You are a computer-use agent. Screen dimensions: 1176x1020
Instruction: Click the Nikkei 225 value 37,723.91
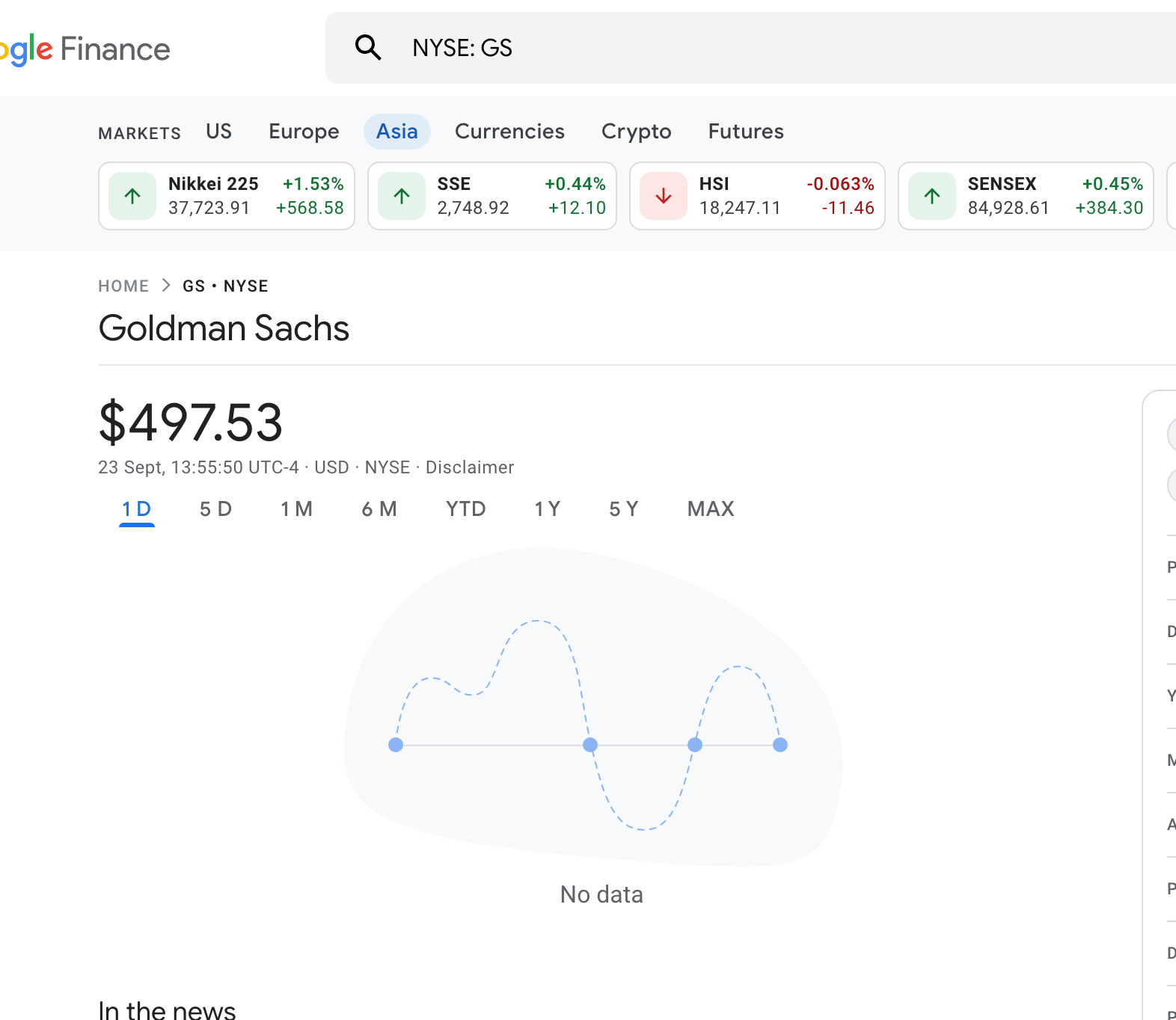[209, 208]
